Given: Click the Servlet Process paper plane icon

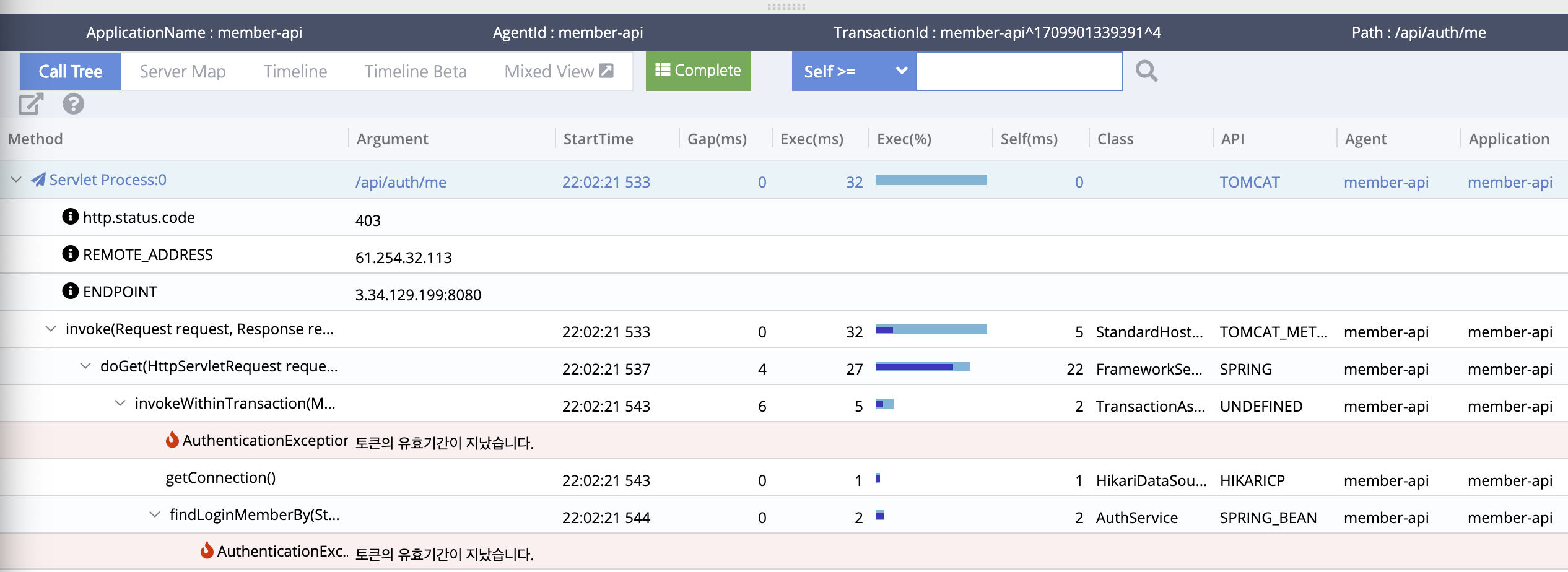Looking at the screenshot, I should point(38,180).
